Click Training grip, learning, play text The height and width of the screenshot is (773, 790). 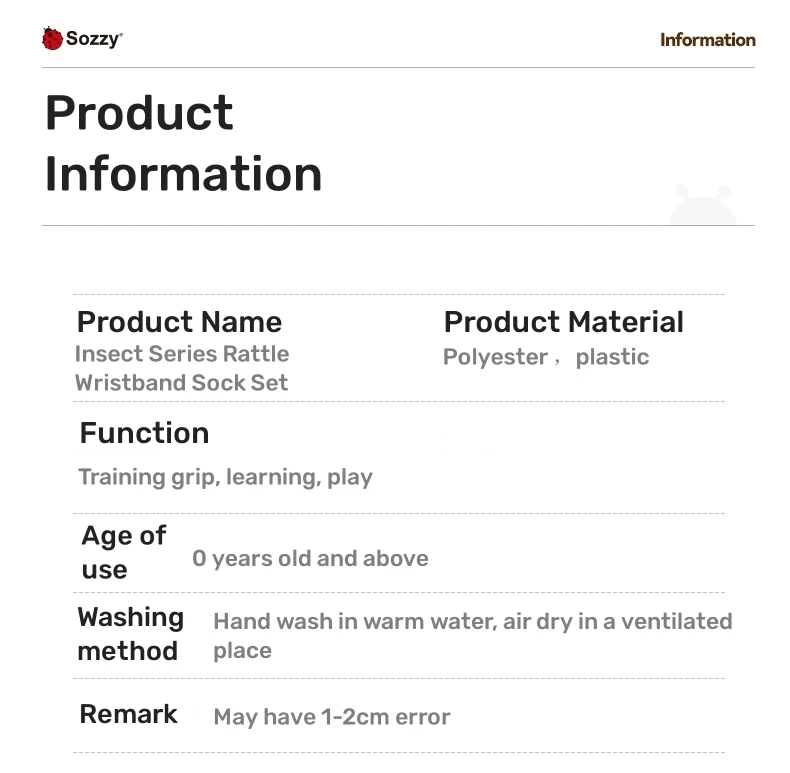point(225,477)
